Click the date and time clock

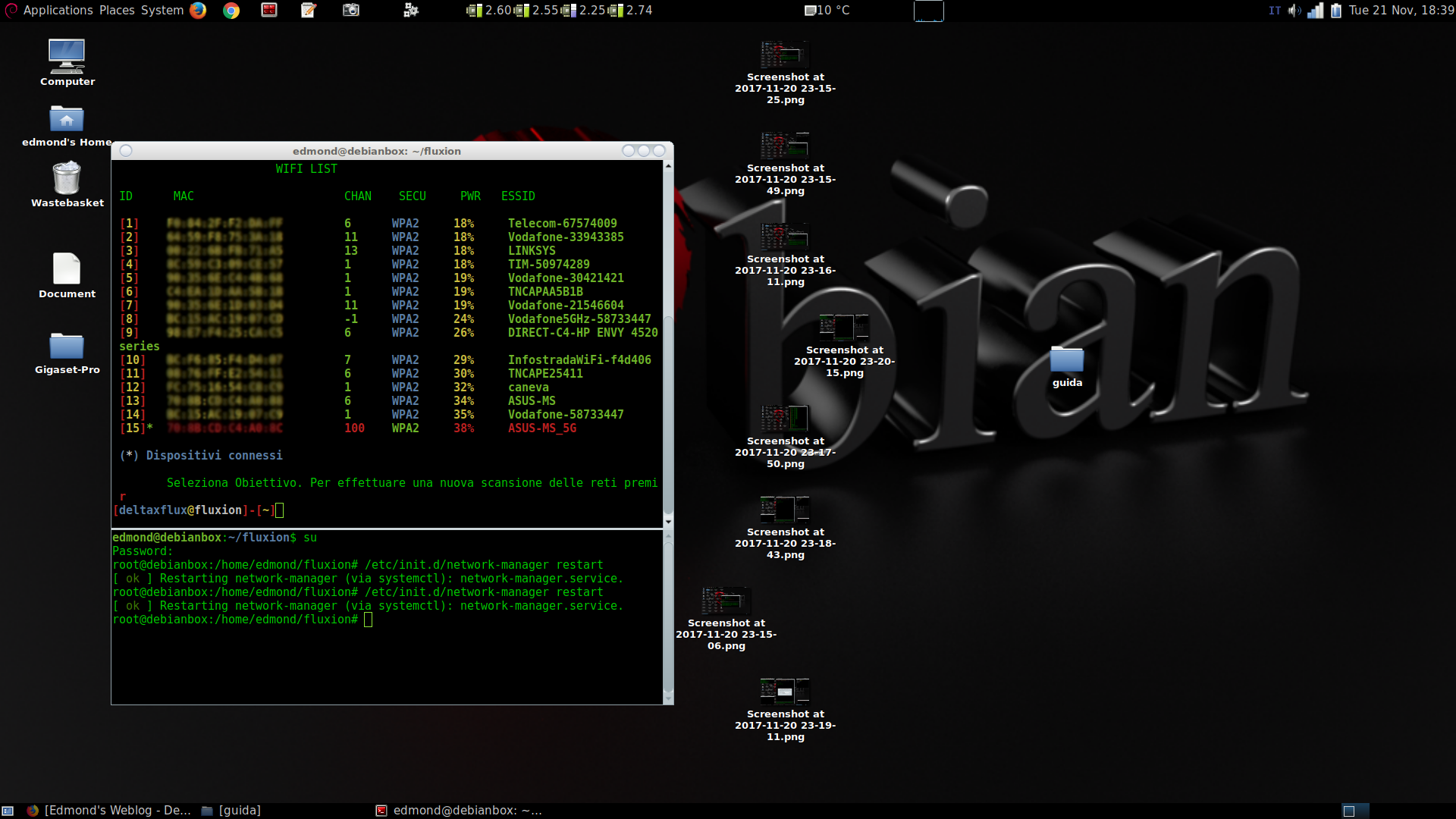pos(1401,10)
